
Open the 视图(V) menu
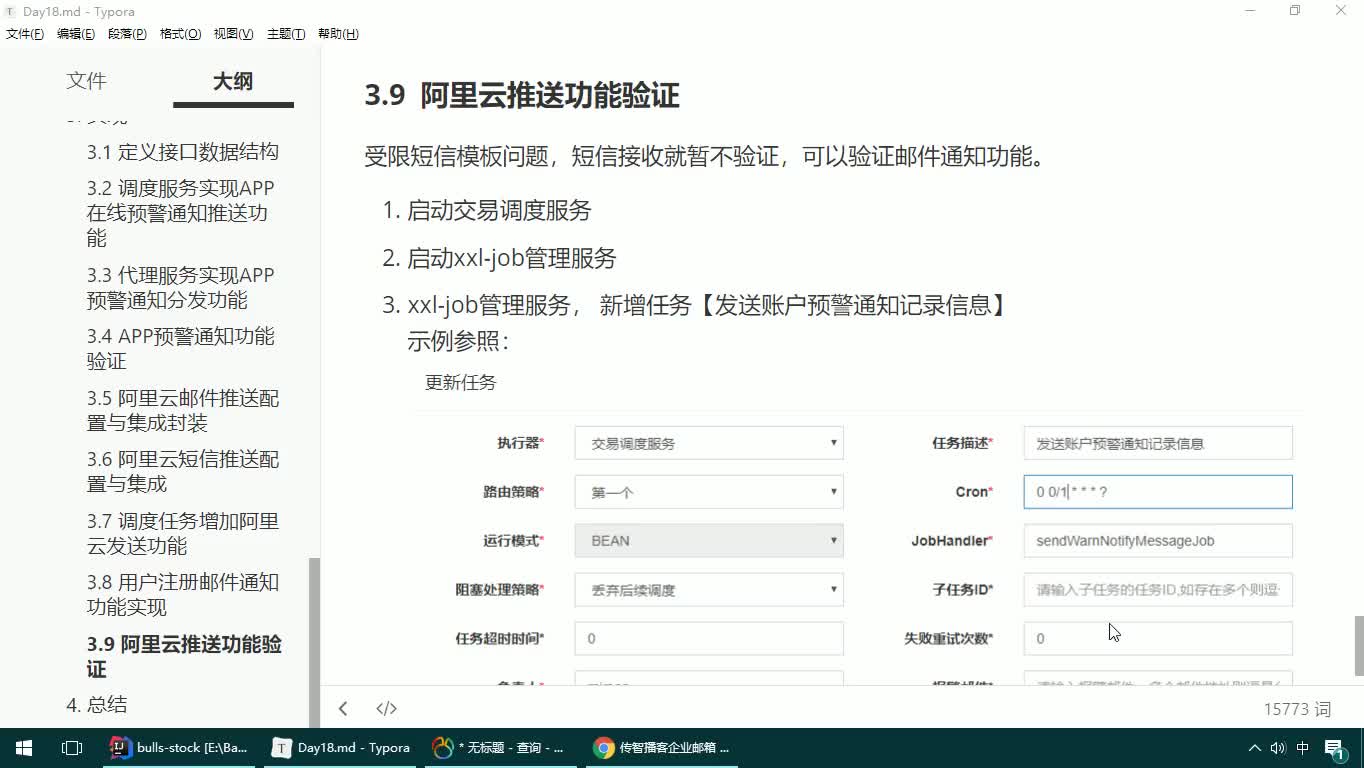click(233, 34)
